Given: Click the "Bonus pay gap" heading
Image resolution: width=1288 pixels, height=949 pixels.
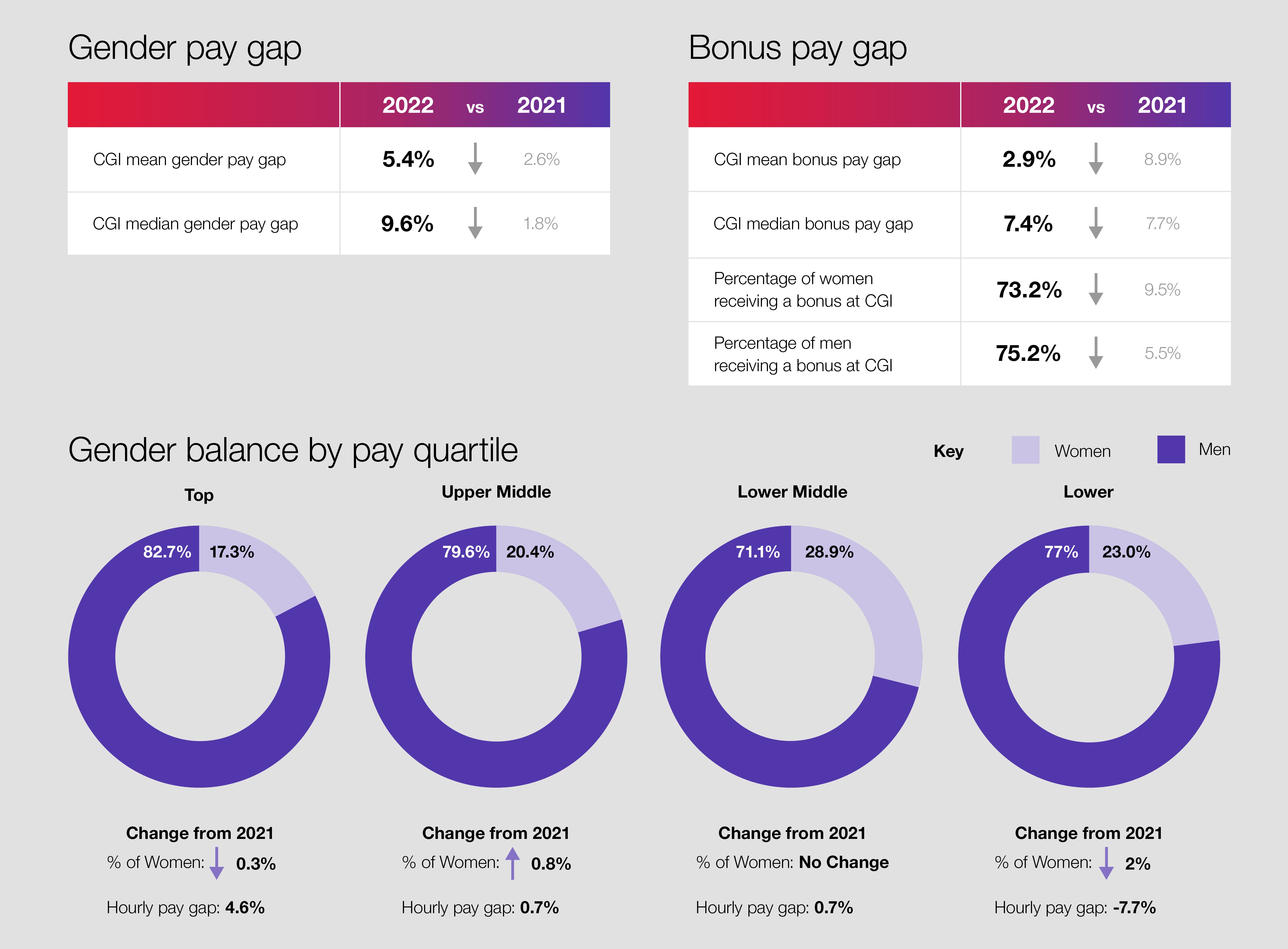Looking at the screenshot, I should 797,48.
